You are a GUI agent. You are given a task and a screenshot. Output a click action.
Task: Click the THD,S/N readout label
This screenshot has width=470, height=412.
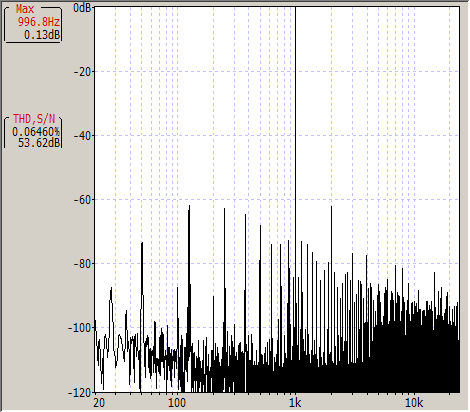click(x=34, y=119)
